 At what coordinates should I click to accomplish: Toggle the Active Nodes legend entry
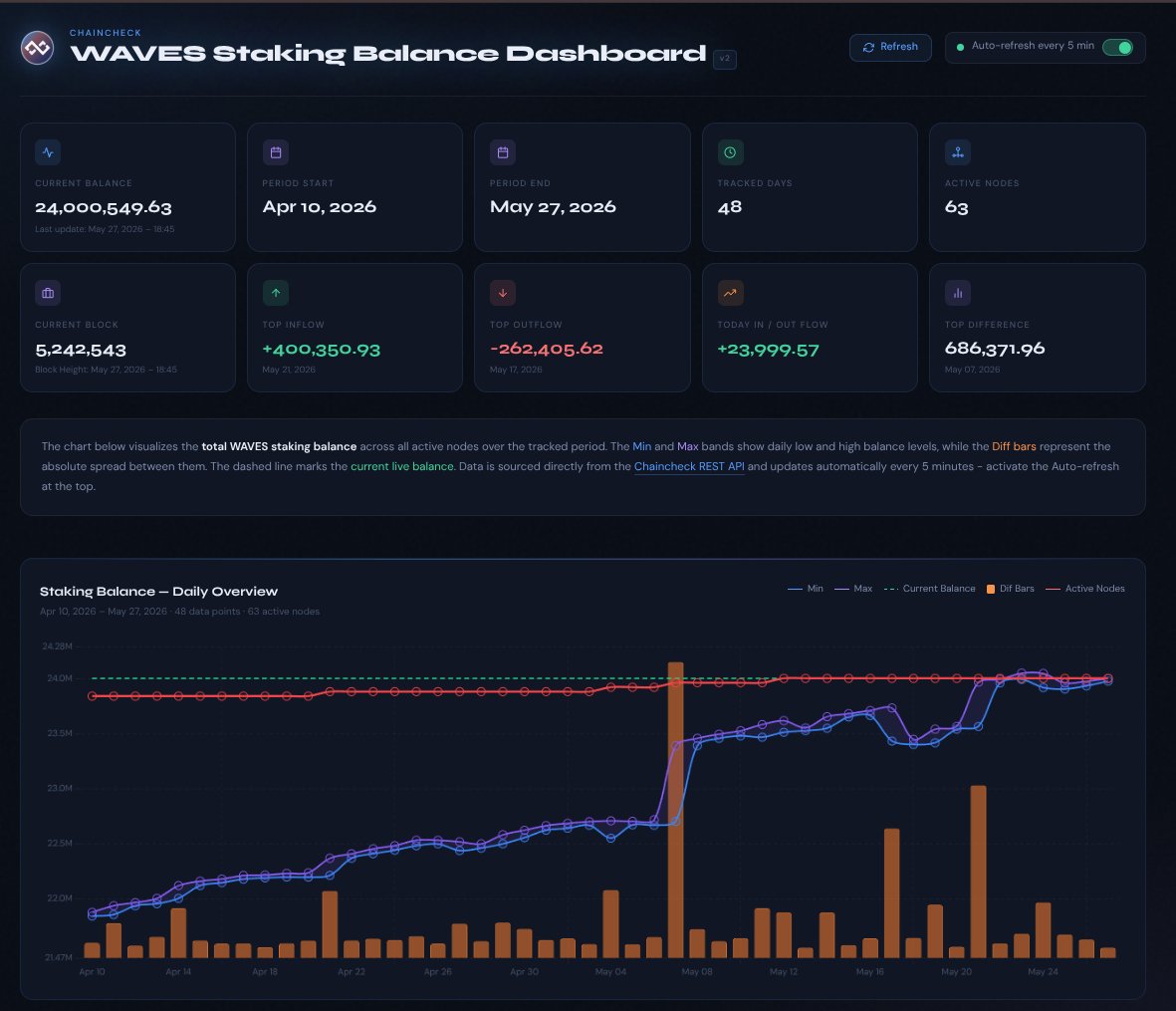coord(1085,589)
